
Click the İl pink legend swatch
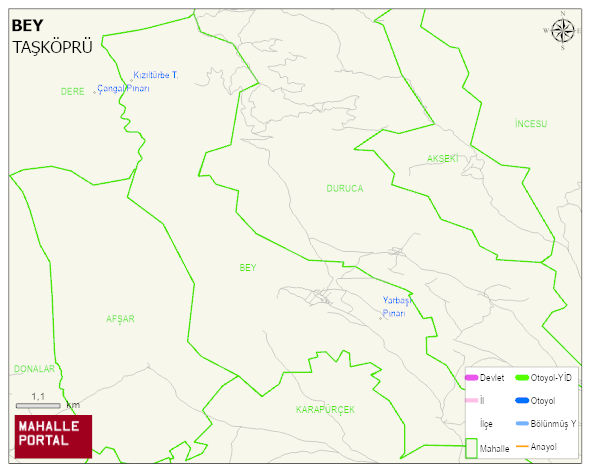471,400
